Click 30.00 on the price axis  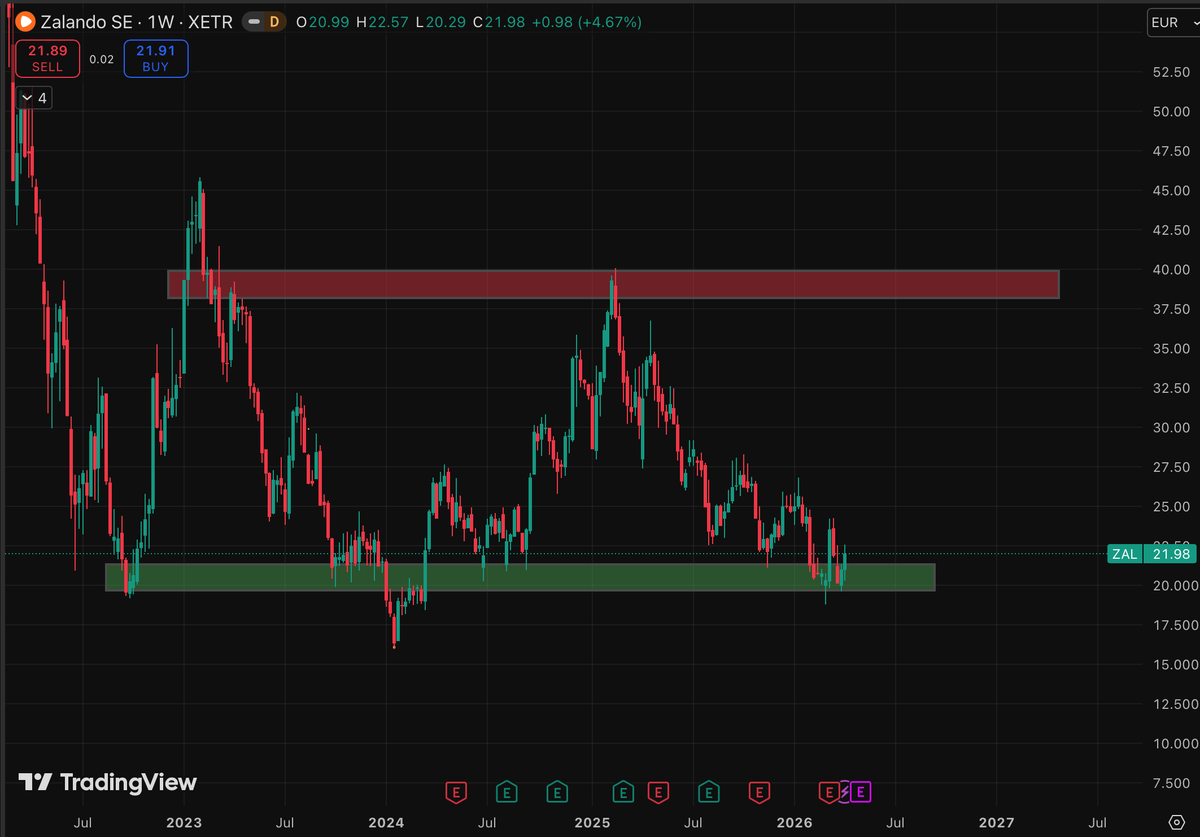coord(1171,427)
